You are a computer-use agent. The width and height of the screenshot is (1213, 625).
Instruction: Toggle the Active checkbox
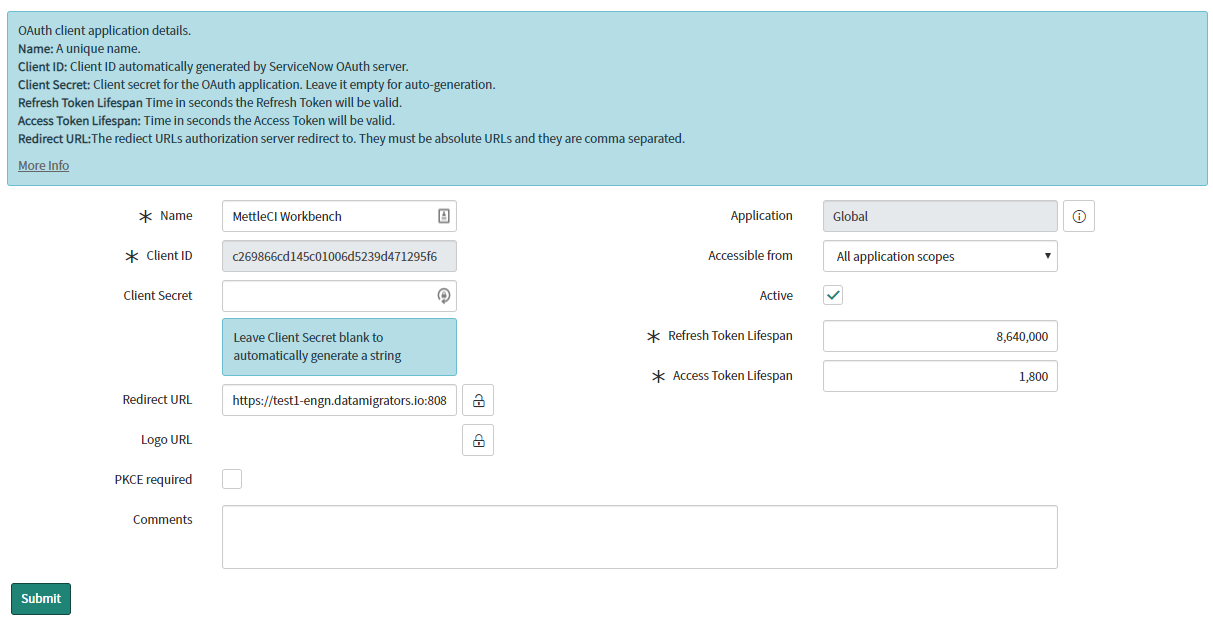click(833, 295)
